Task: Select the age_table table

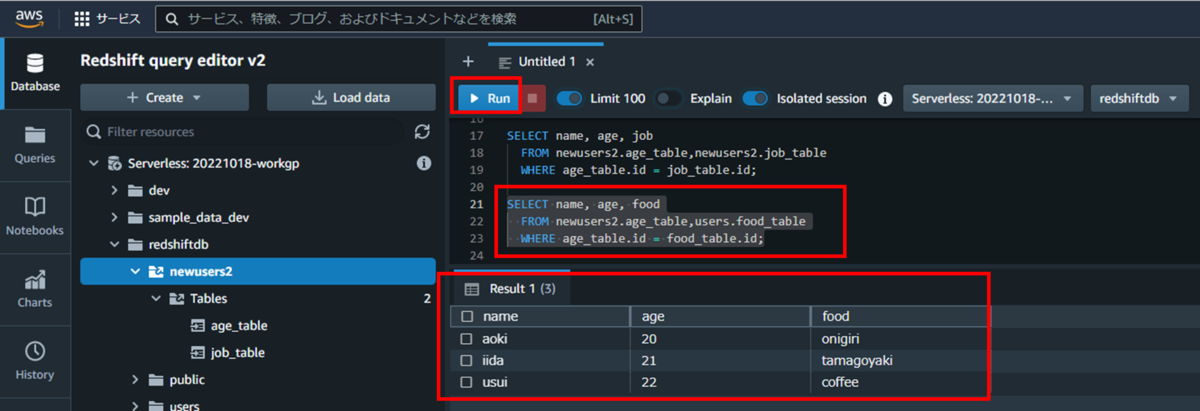Action: point(239,326)
